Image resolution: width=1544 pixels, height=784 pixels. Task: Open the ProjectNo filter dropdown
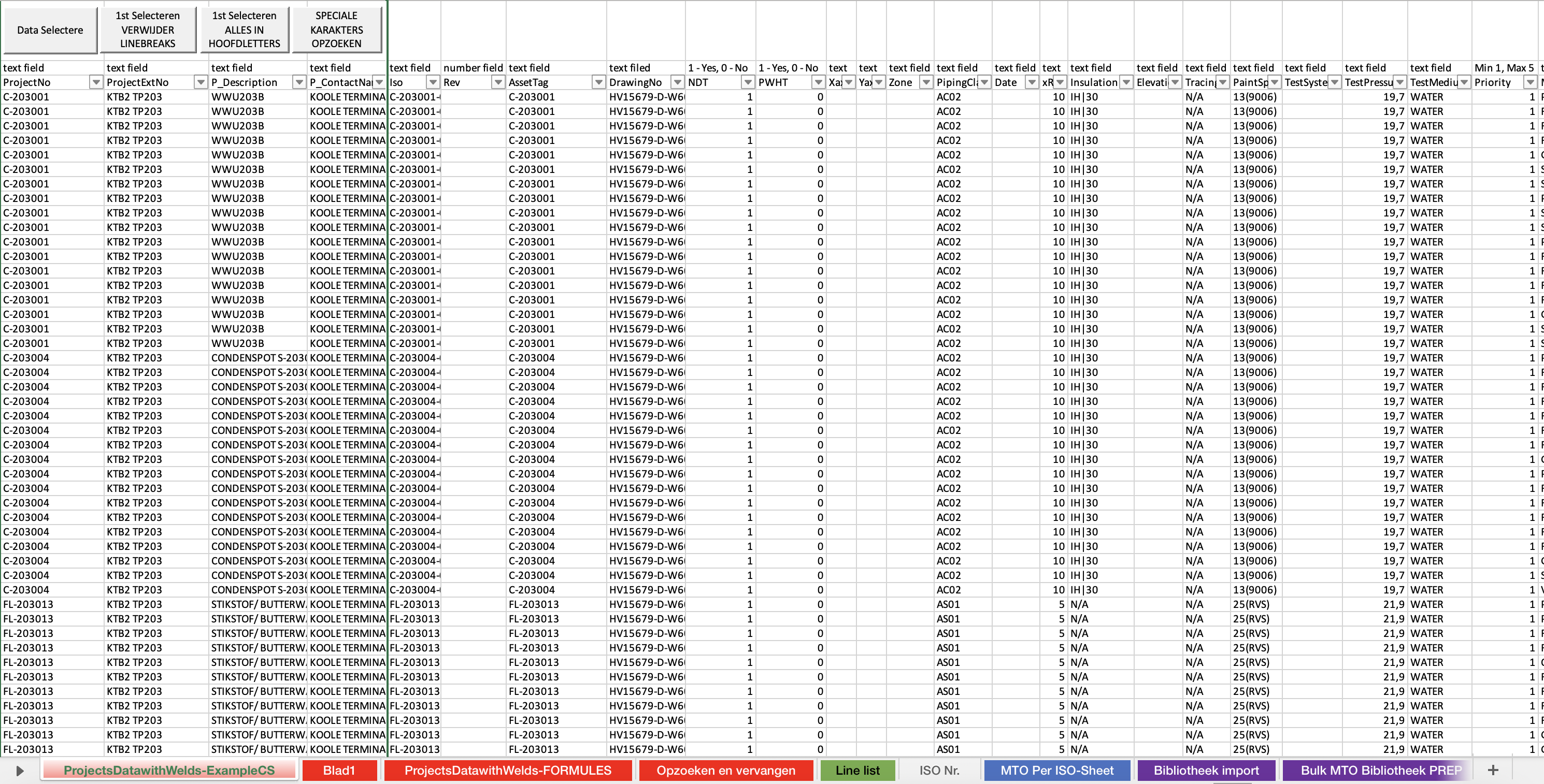point(95,83)
